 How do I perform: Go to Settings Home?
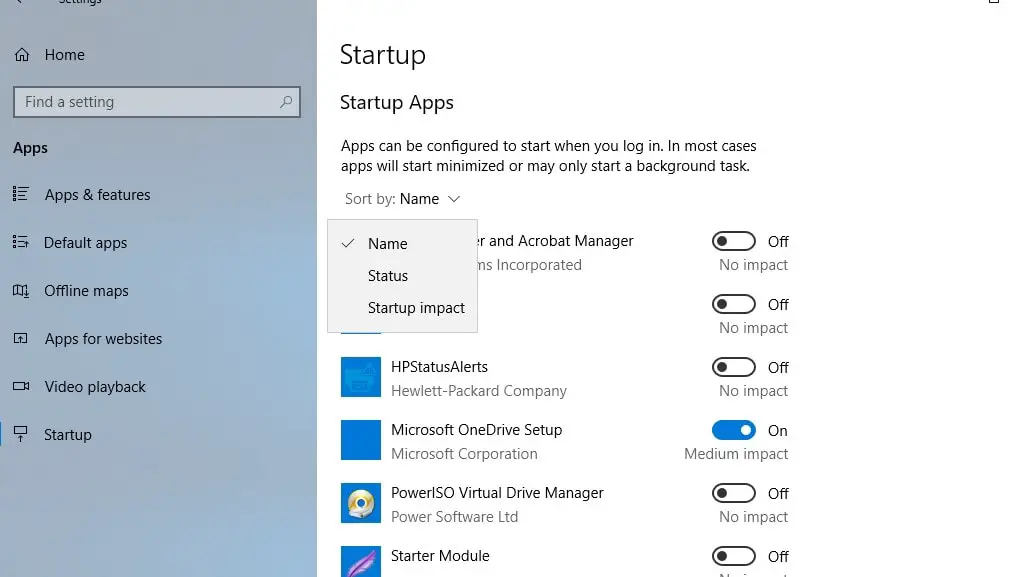64,55
